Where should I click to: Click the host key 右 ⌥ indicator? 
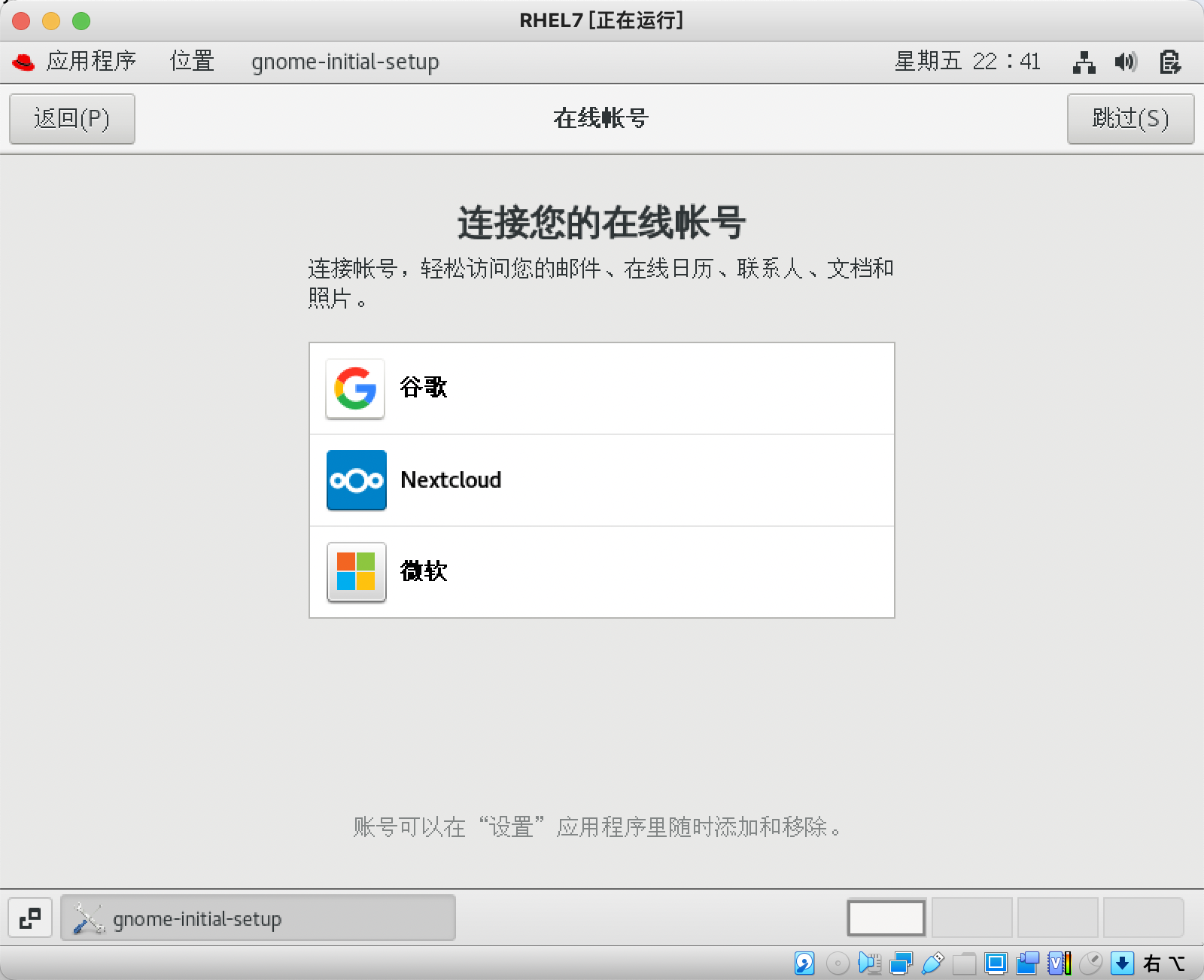(x=1164, y=963)
